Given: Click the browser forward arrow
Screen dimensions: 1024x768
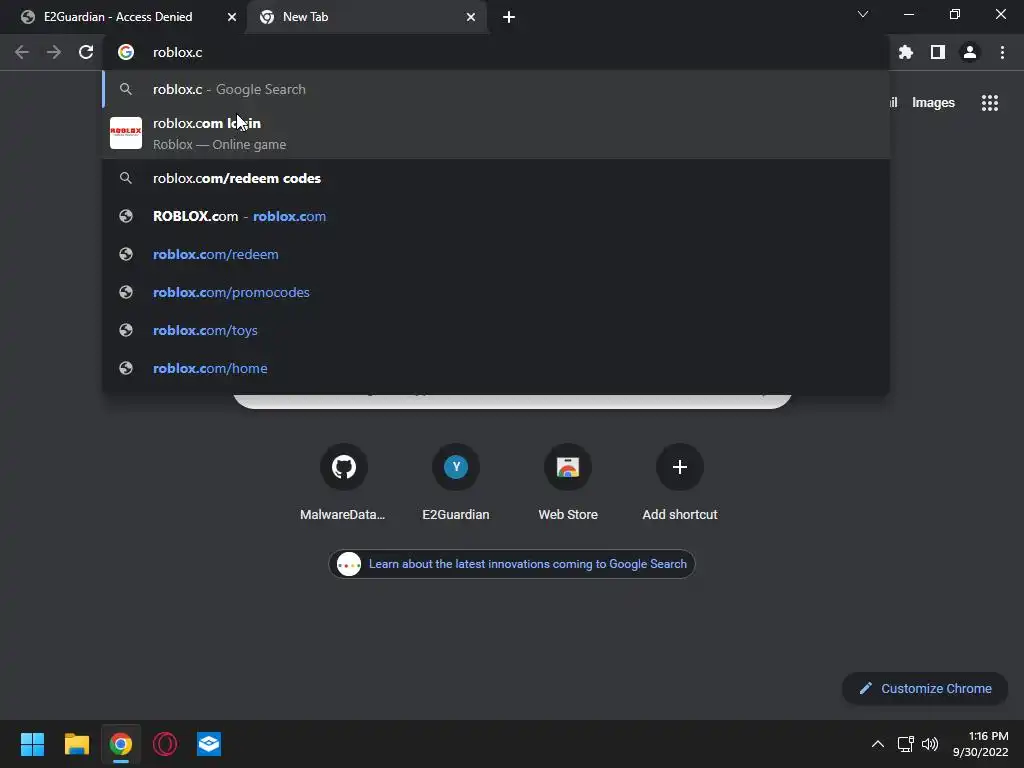Looking at the screenshot, I should click(54, 52).
